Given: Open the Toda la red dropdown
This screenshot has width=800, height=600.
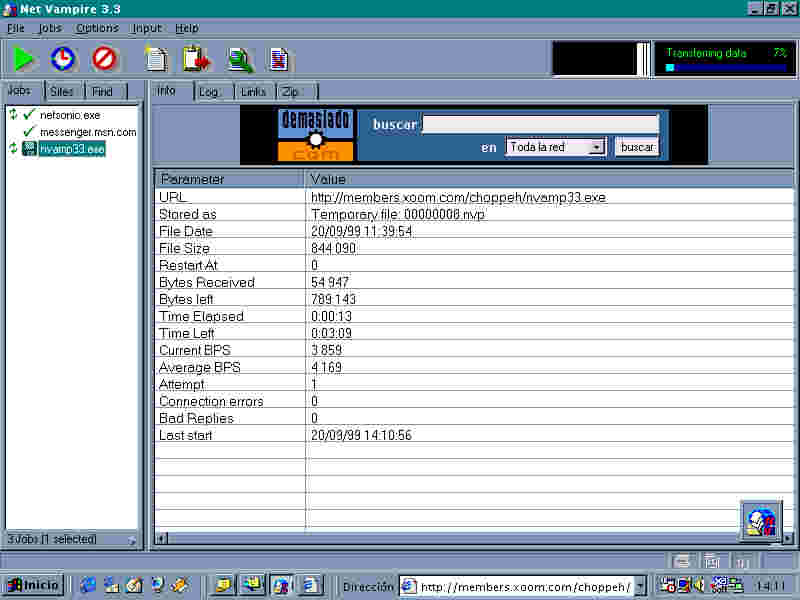Looking at the screenshot, I should click(x=595, y=147).
